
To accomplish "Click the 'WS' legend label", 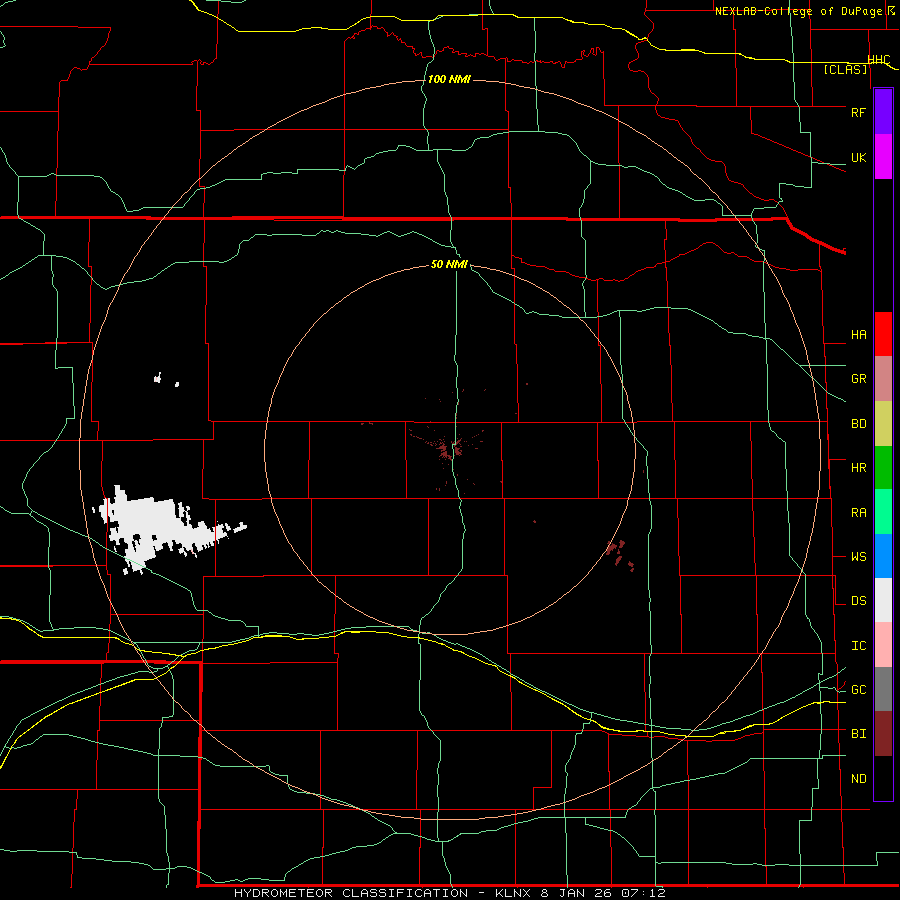I will pyautogui.click(x=858, y=557).
